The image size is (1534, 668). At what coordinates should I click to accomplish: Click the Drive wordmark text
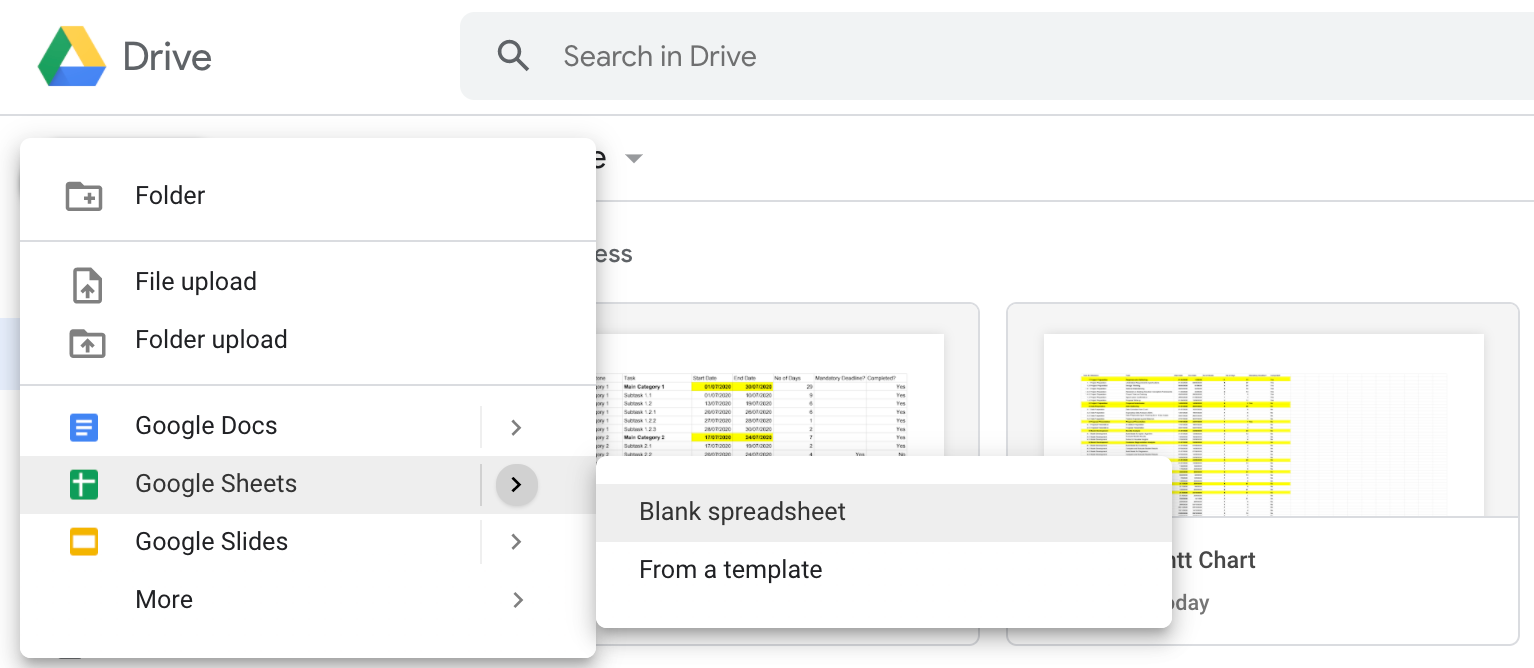tap(167, 57)
